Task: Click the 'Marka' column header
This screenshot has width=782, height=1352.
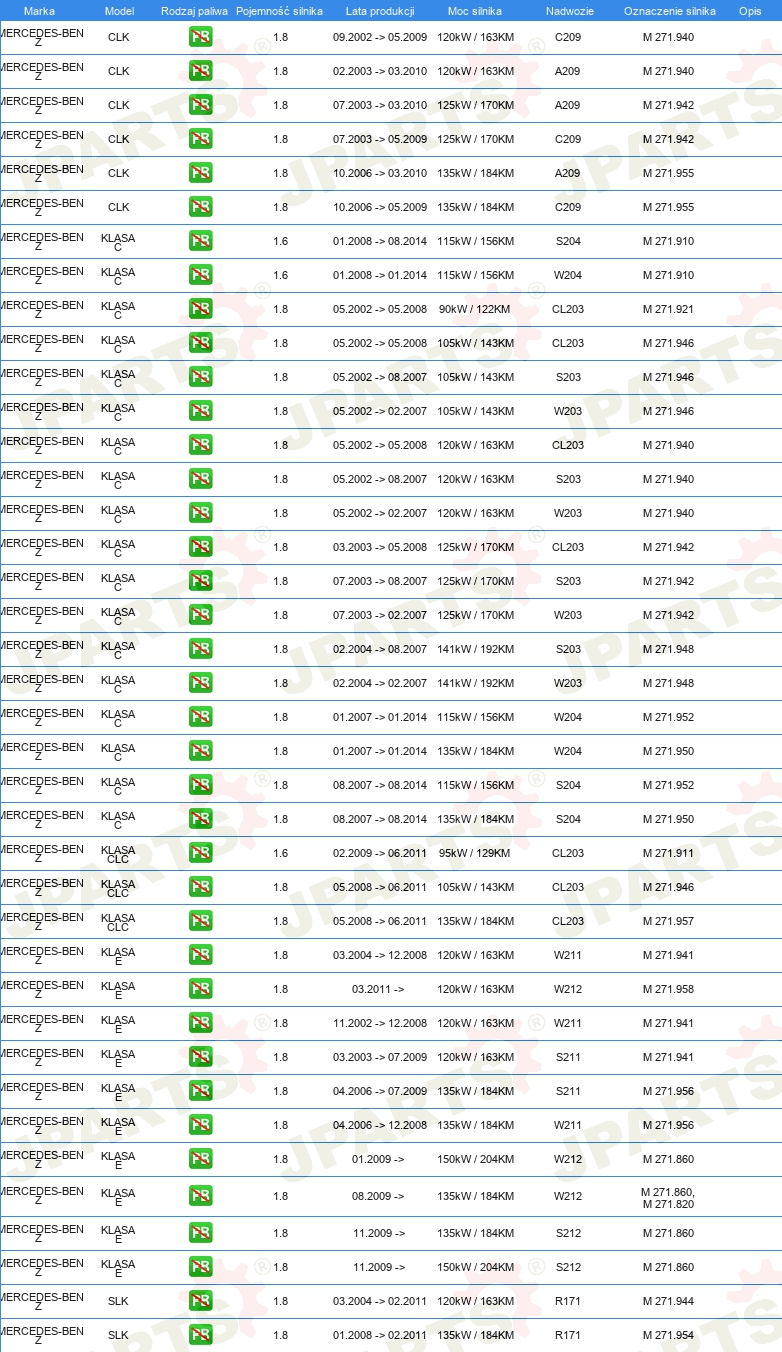Action: (39, 11)
